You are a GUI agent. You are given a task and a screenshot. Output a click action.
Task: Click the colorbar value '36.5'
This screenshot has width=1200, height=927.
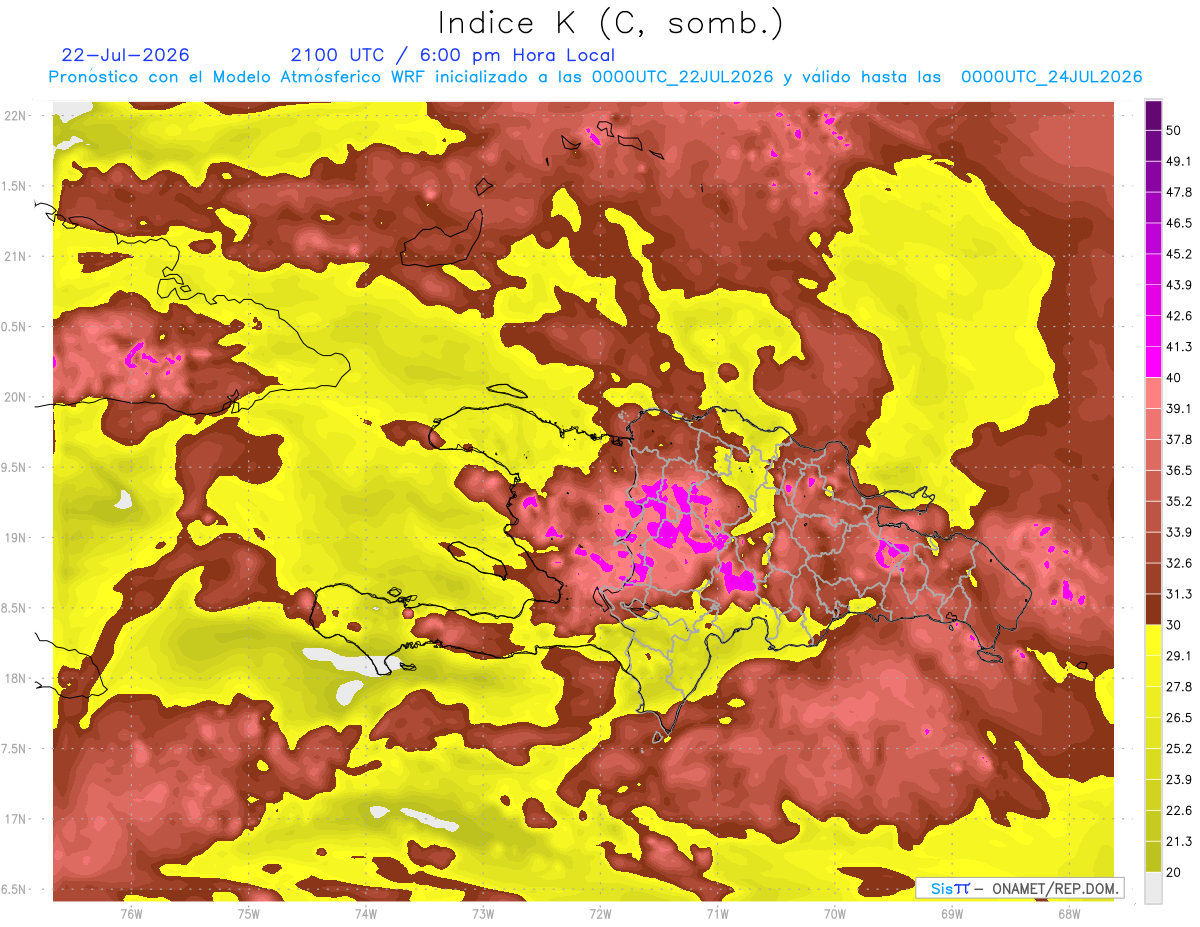(x=1178, y=470)
